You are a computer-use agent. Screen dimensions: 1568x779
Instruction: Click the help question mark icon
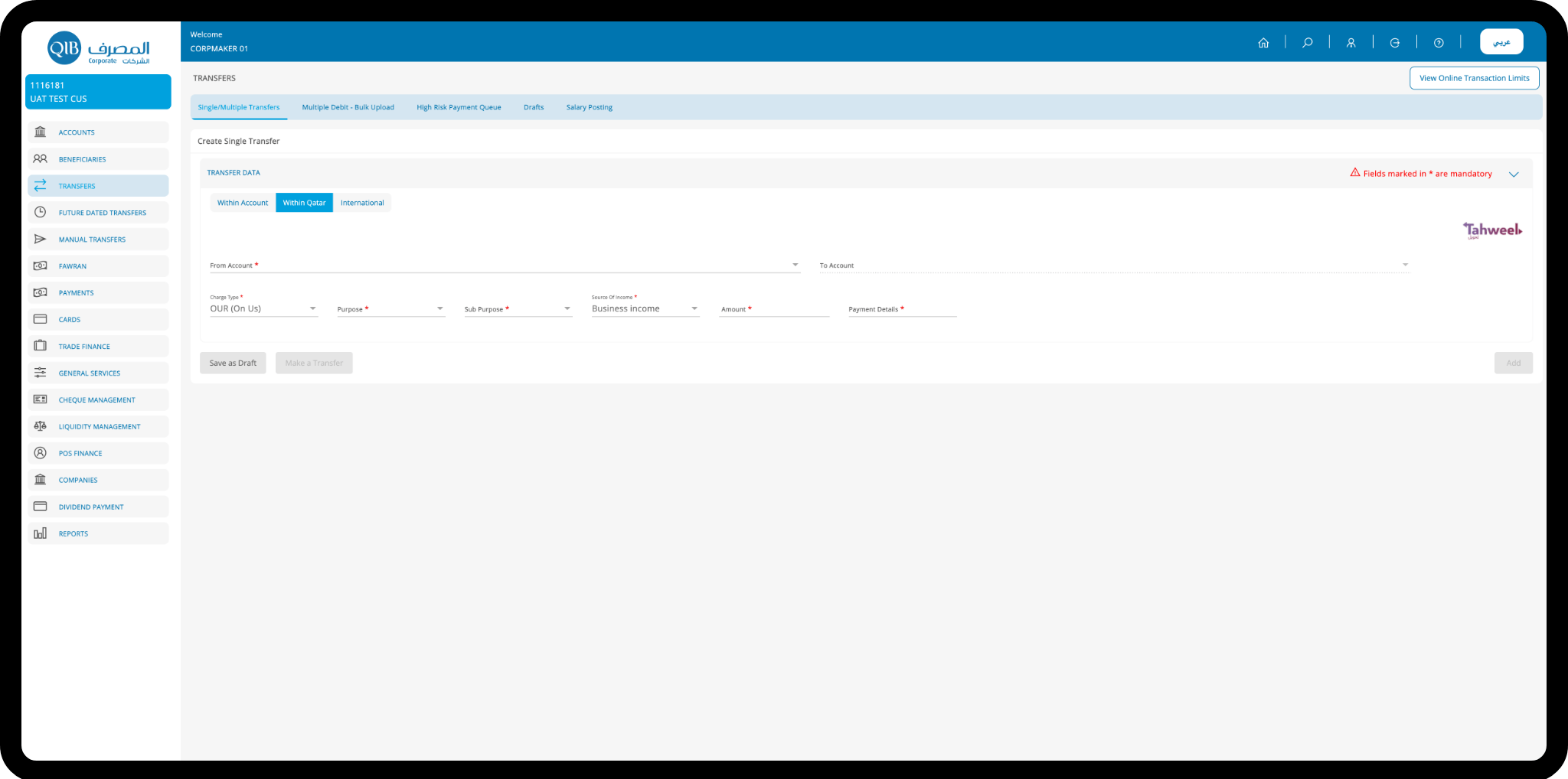click(x=1439, y=43)
